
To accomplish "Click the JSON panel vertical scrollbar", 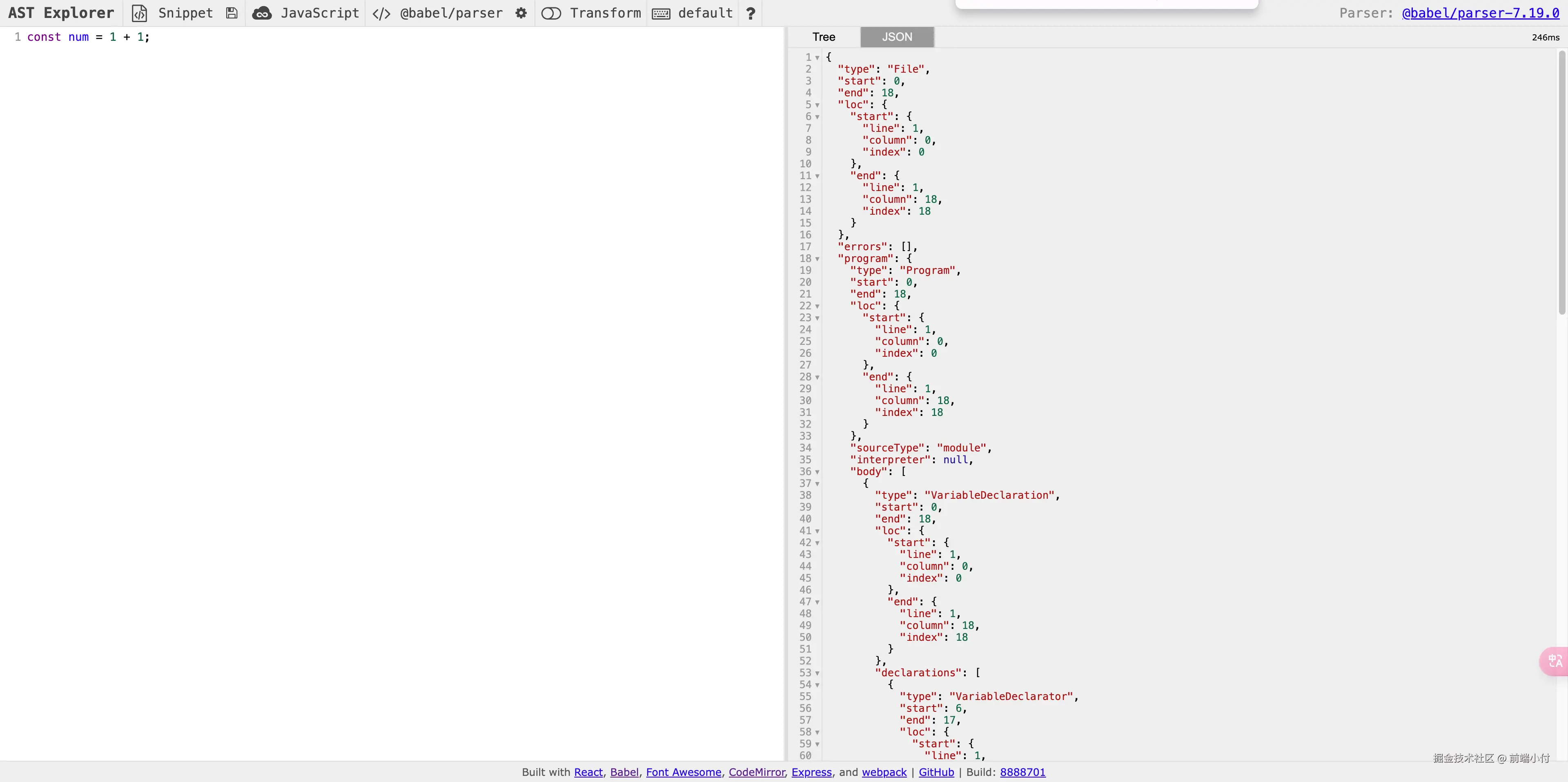I will pos(1561,182).
